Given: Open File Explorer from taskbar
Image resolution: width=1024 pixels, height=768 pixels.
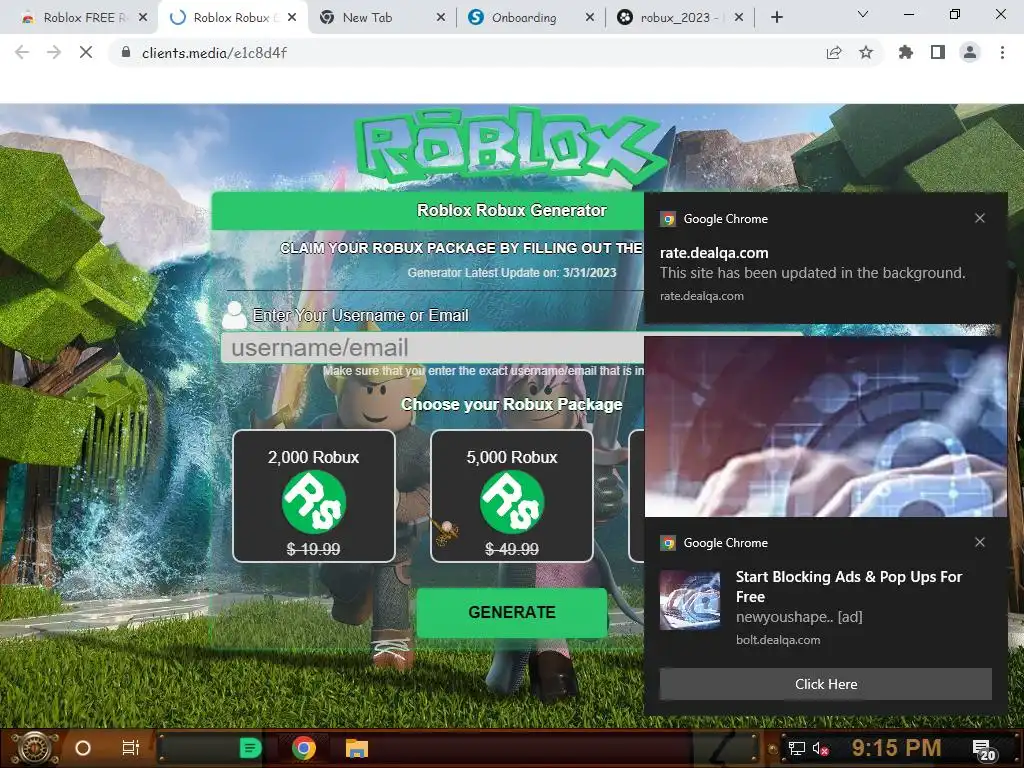Looking at the screenshot, I should tap(357, 748).
